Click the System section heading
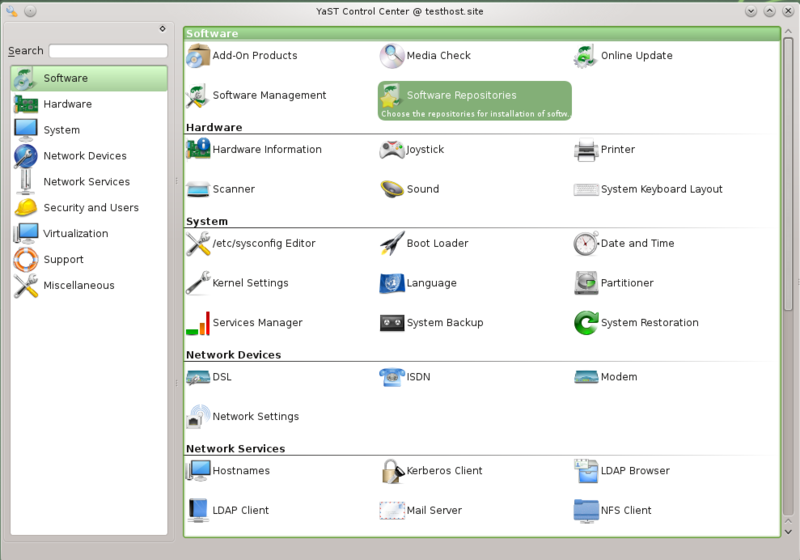 (x=207, y=221)
